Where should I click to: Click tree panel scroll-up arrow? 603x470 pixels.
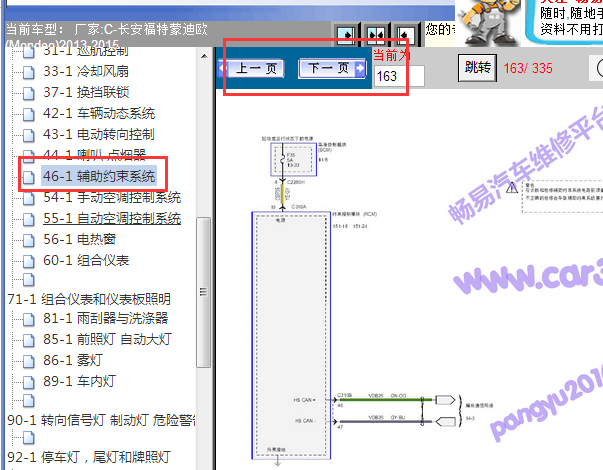(x=204, y=57)
